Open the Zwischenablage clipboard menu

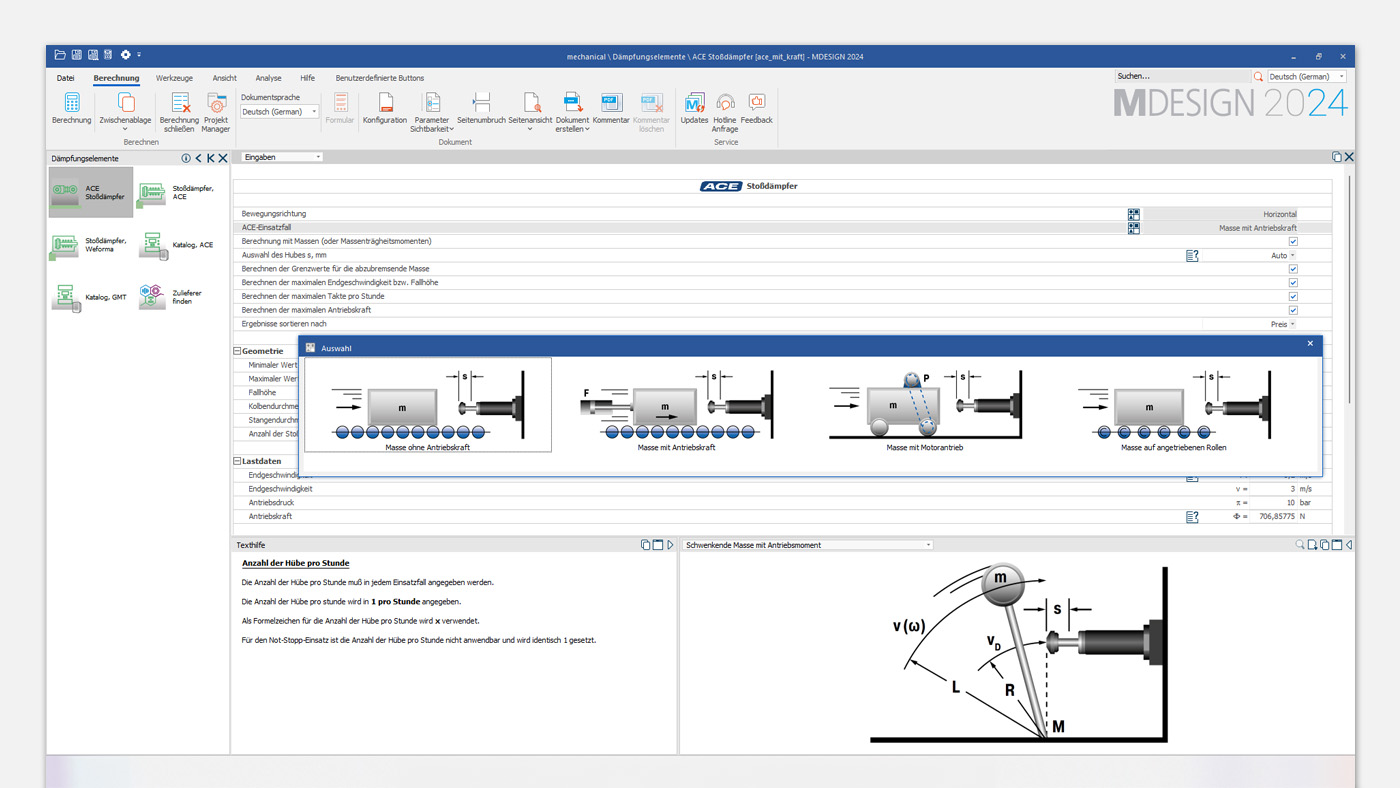tap(125, 111)
